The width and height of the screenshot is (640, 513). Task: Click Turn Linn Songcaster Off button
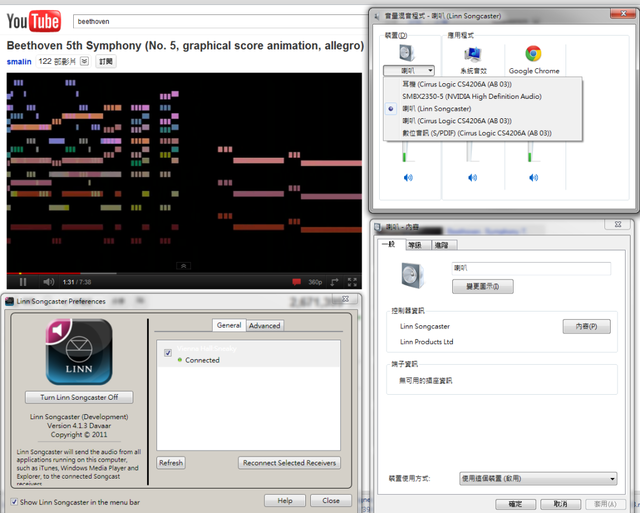(x=79, y=397)
